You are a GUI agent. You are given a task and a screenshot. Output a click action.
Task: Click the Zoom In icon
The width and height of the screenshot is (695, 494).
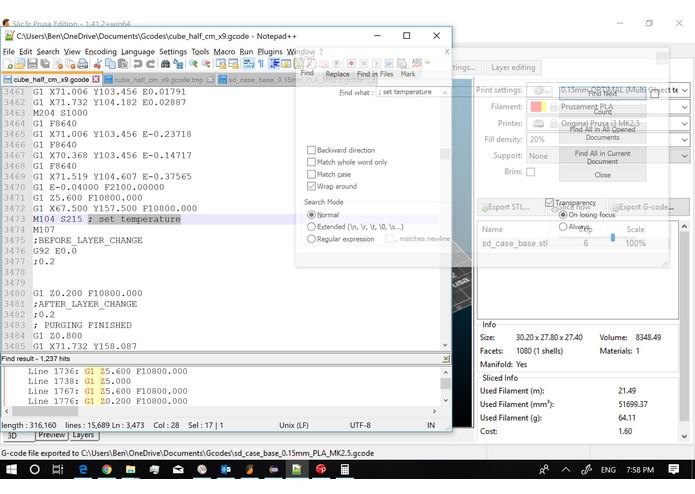(x=193, y=63)
